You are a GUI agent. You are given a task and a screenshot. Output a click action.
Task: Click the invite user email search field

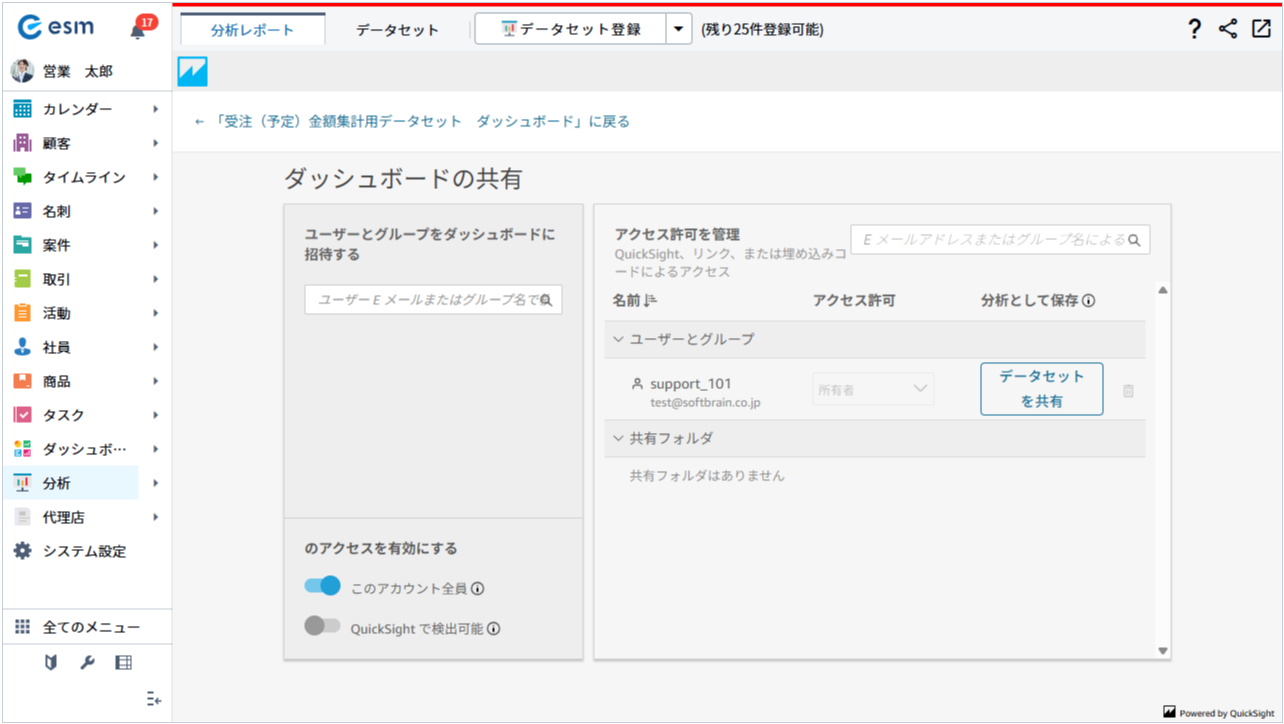[433, 299]
